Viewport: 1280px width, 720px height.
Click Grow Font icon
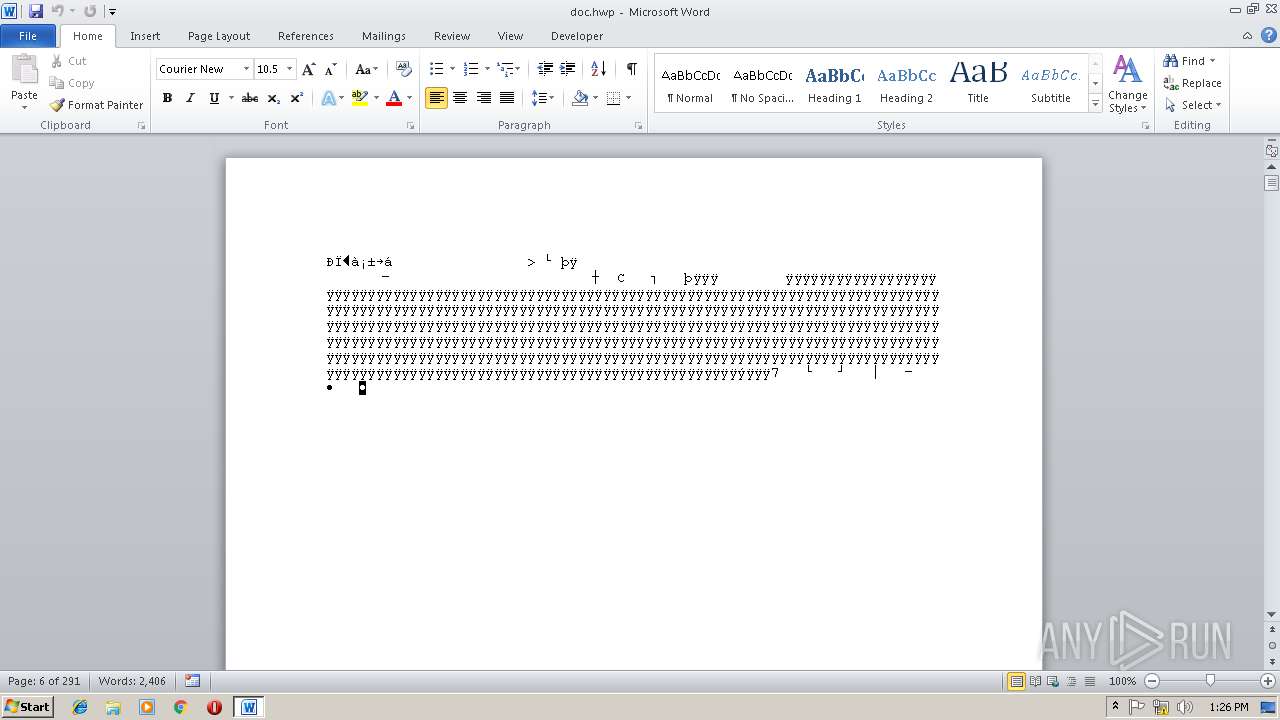click(x=309, y=69)
